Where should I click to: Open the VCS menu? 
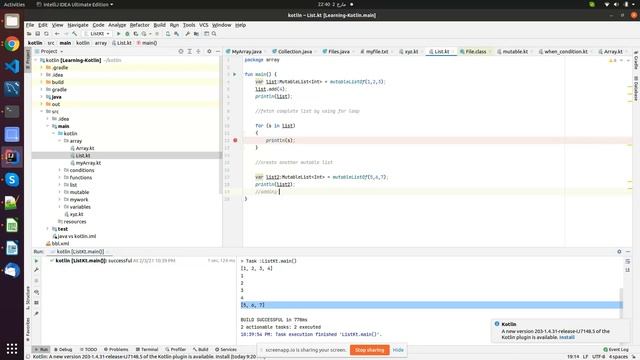(204, 25)
